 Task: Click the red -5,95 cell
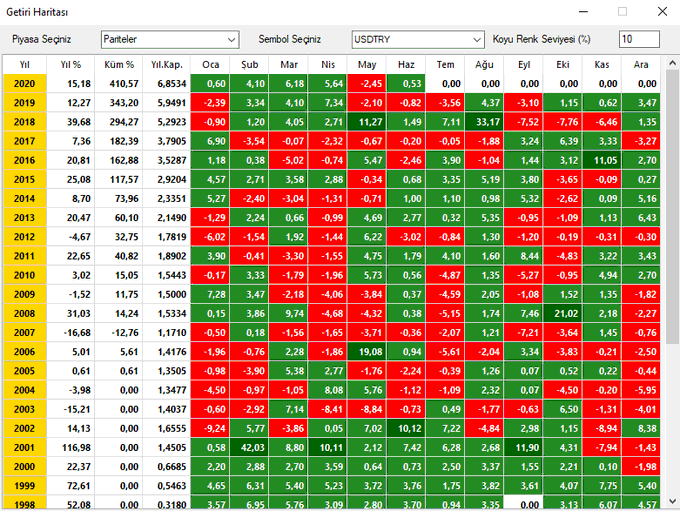pos(641,390)
